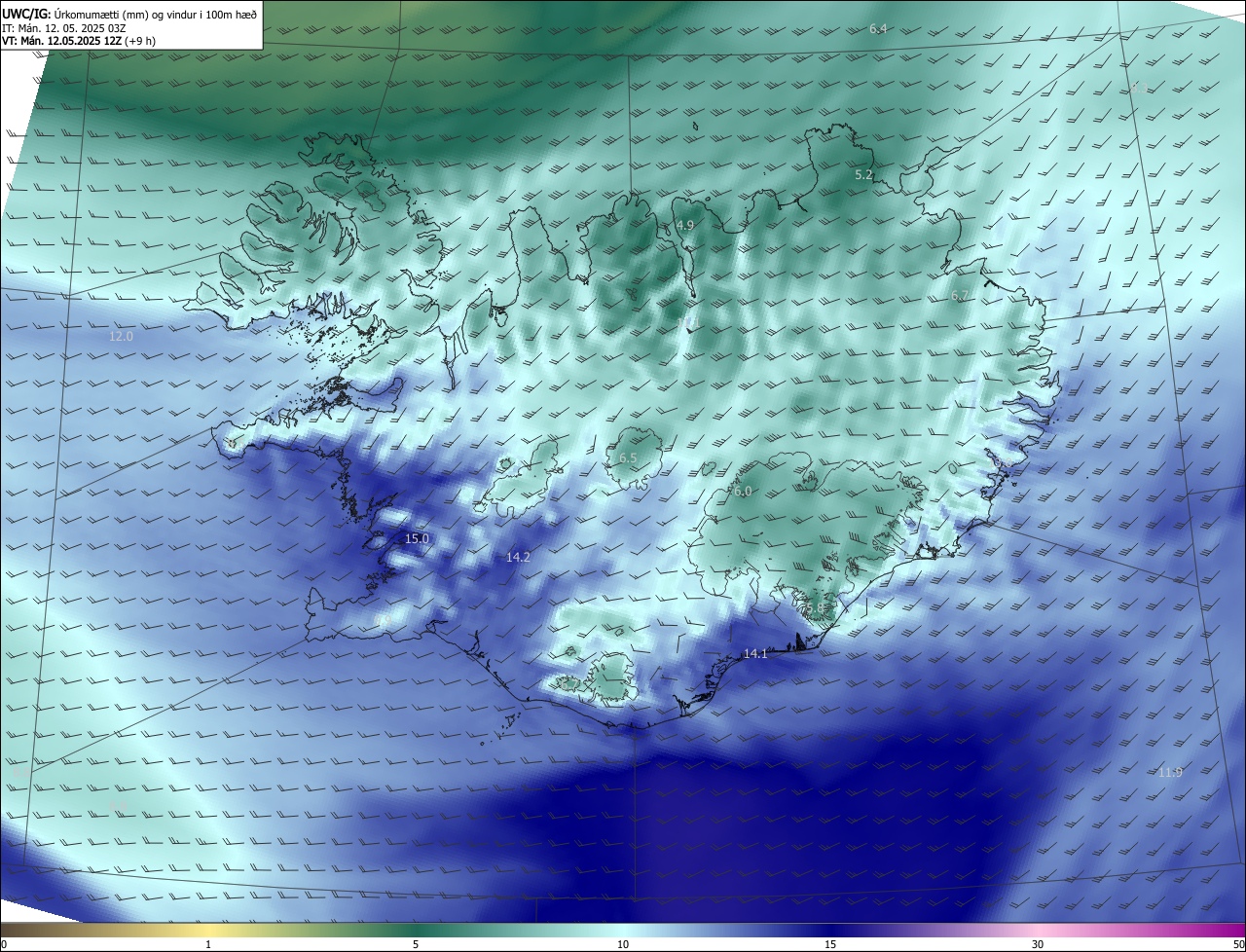This screenshot has height=952, width=1246.
Task: Click the legend tick label 0
Action: coord(4,944)
